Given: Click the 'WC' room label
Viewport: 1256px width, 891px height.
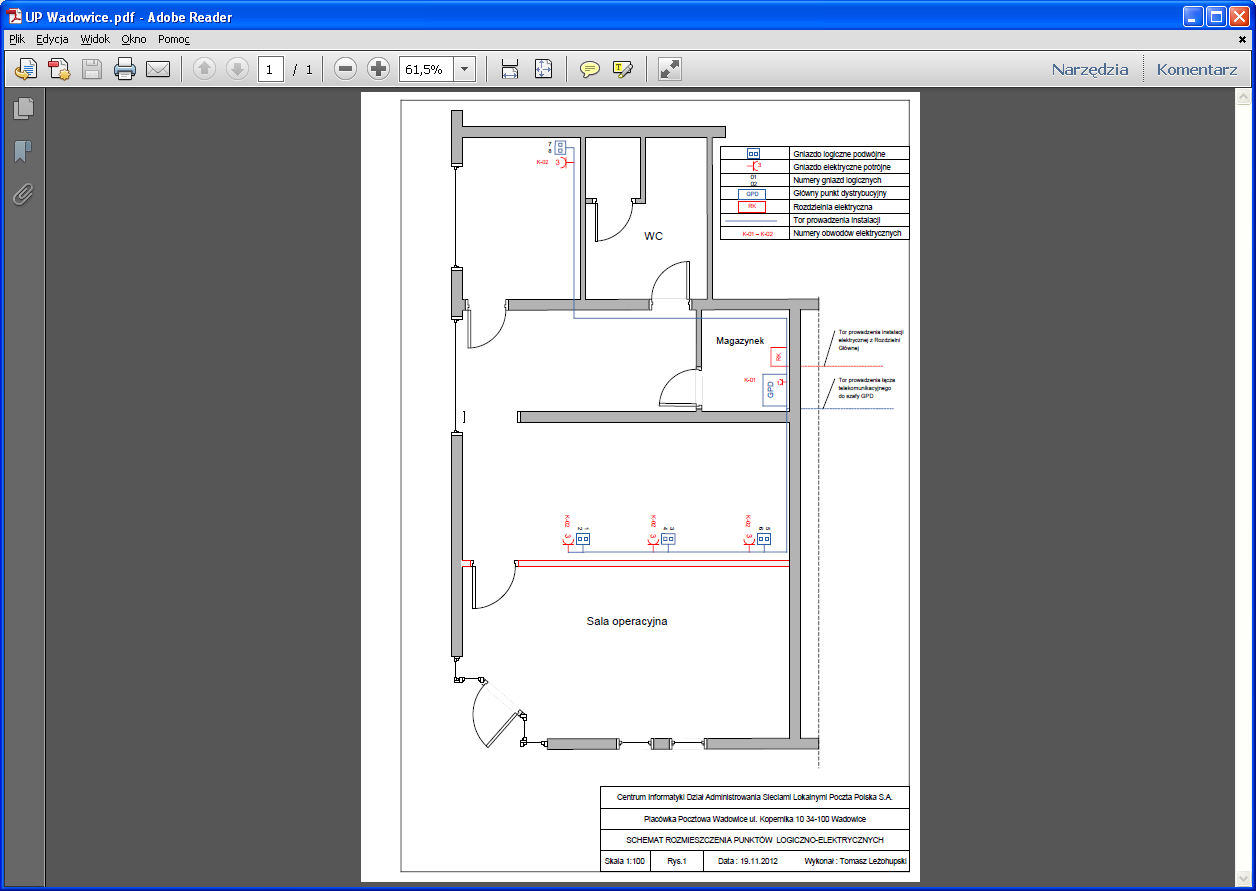Looking at the screenshot, I should (x=653, y=236).
